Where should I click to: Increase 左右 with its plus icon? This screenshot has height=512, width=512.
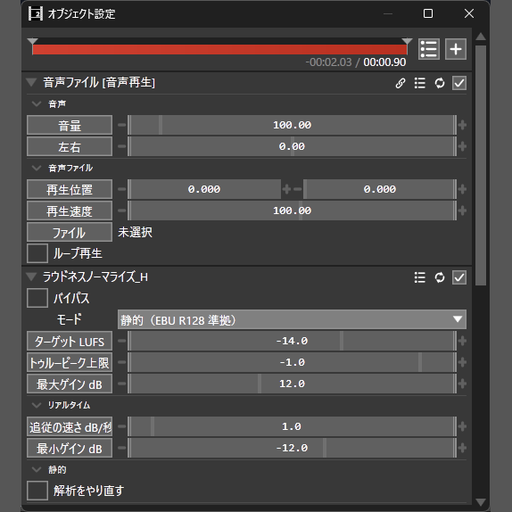point(462,146)
